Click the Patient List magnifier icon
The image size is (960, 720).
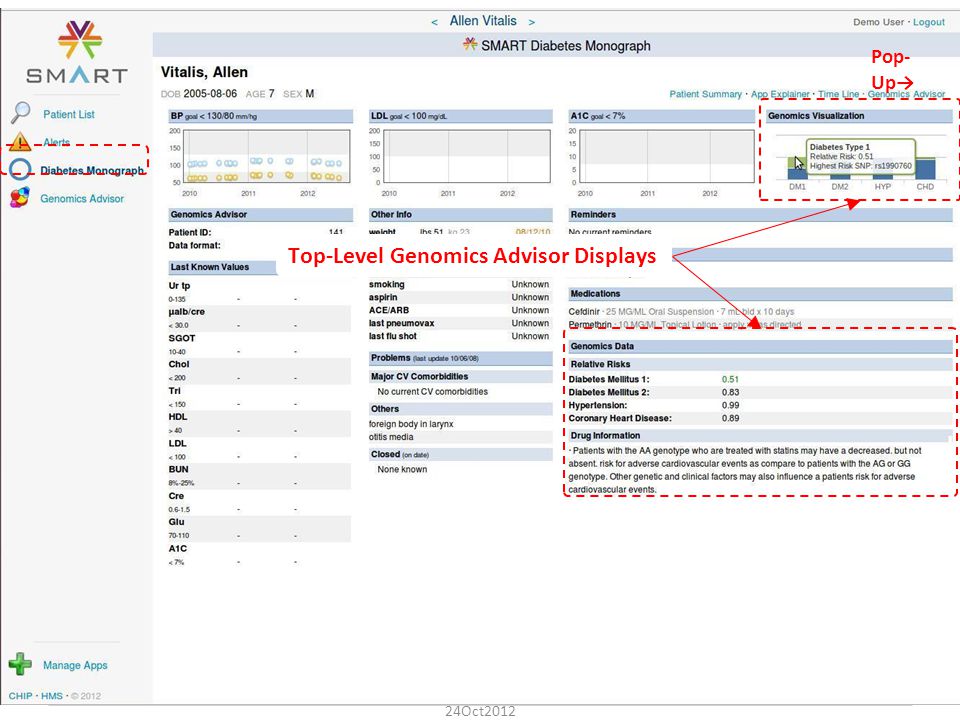(x=20, y=113)
